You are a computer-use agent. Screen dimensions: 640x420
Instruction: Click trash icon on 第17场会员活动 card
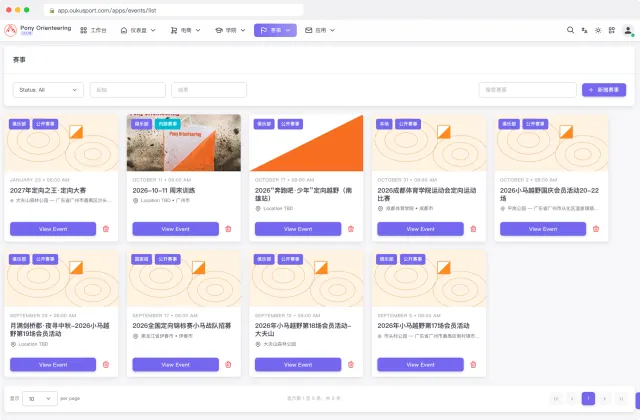(473, 364)
